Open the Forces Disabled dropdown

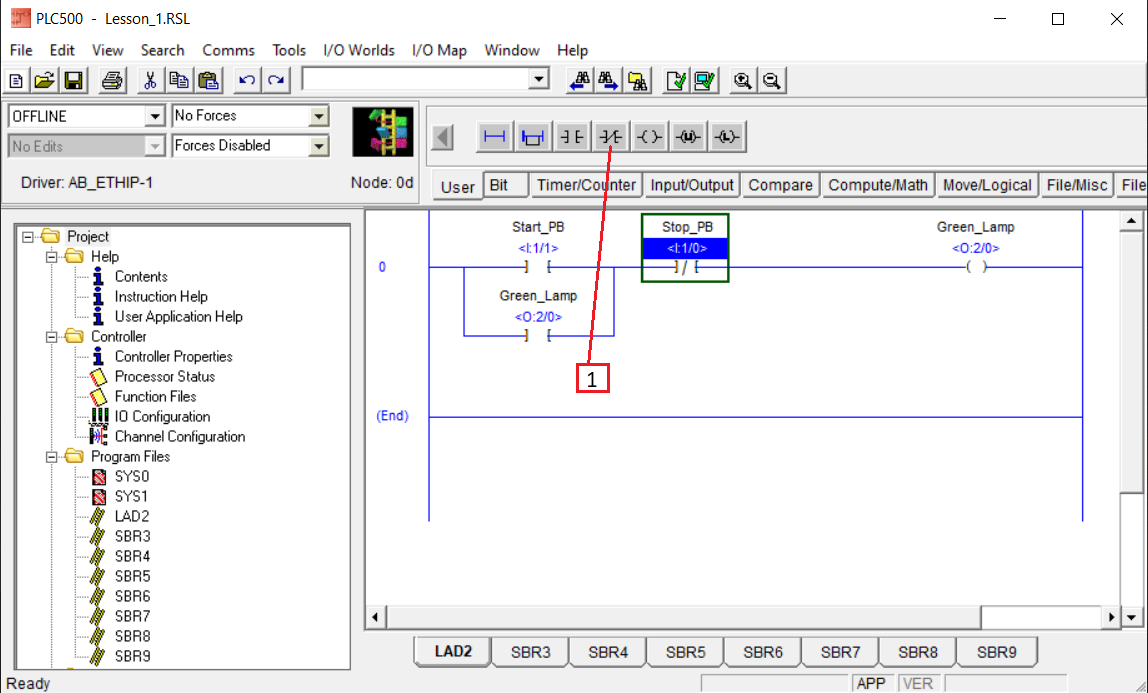click(318, 146)
